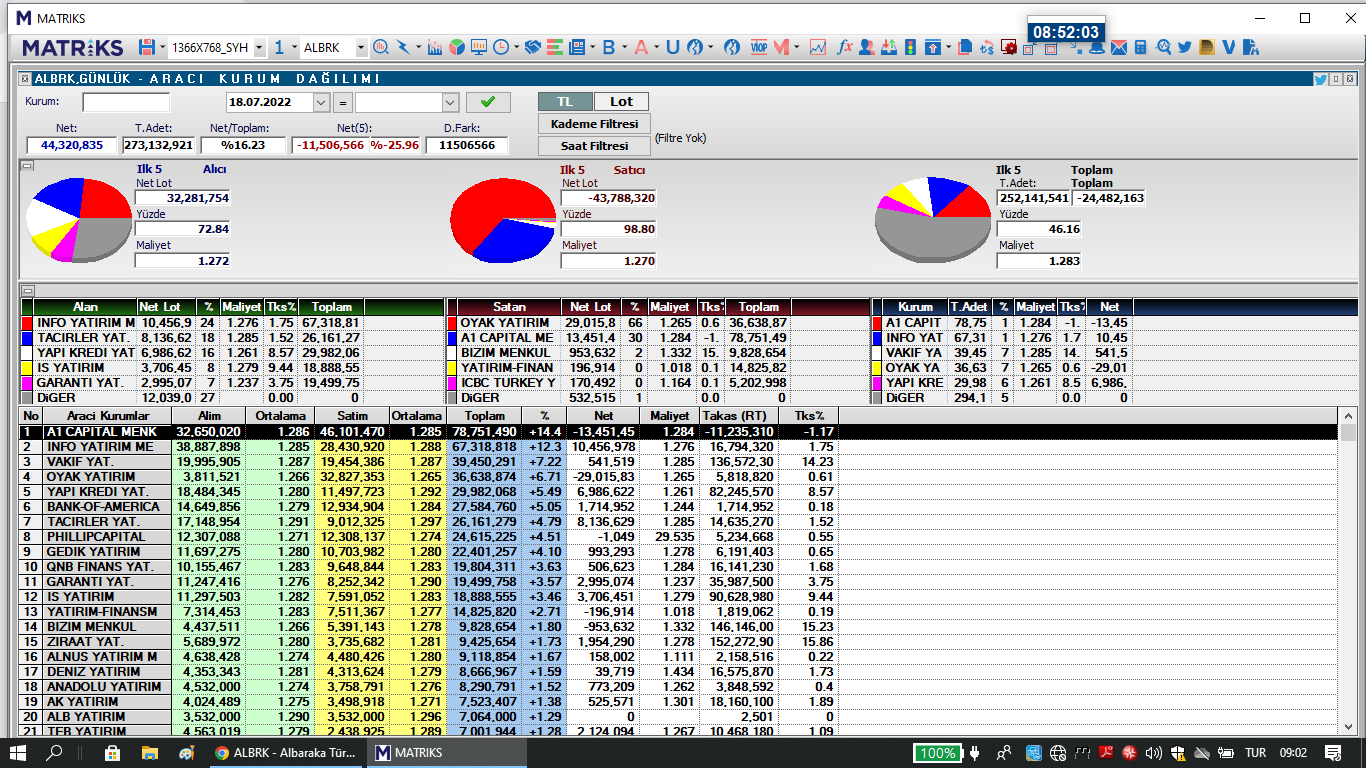Click the bar chart icon in toolbar
The height and width of the screenshot is (768, 1366).
coord(435,47)
